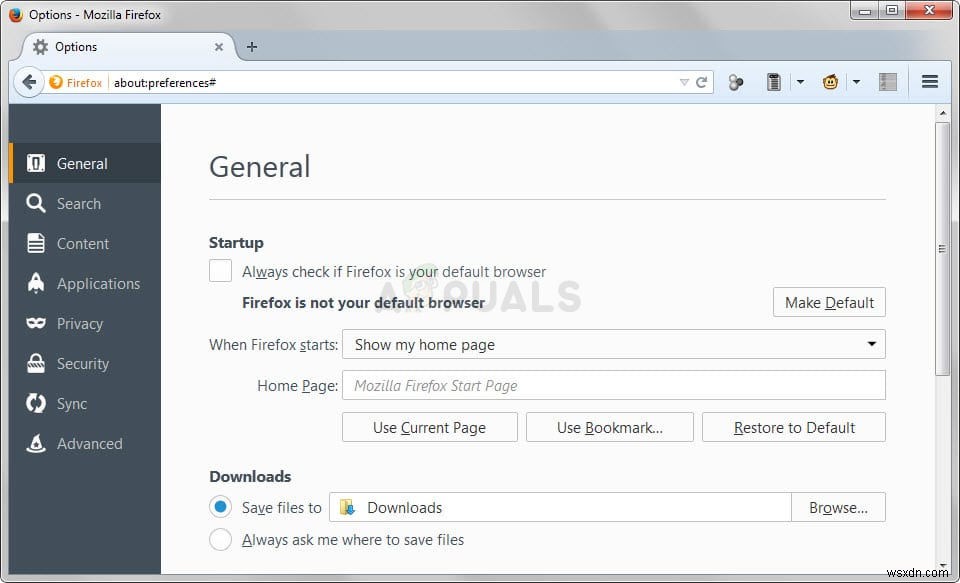Open the Privacy preferences section
960x583 pixels.
[x=80, y=323]
